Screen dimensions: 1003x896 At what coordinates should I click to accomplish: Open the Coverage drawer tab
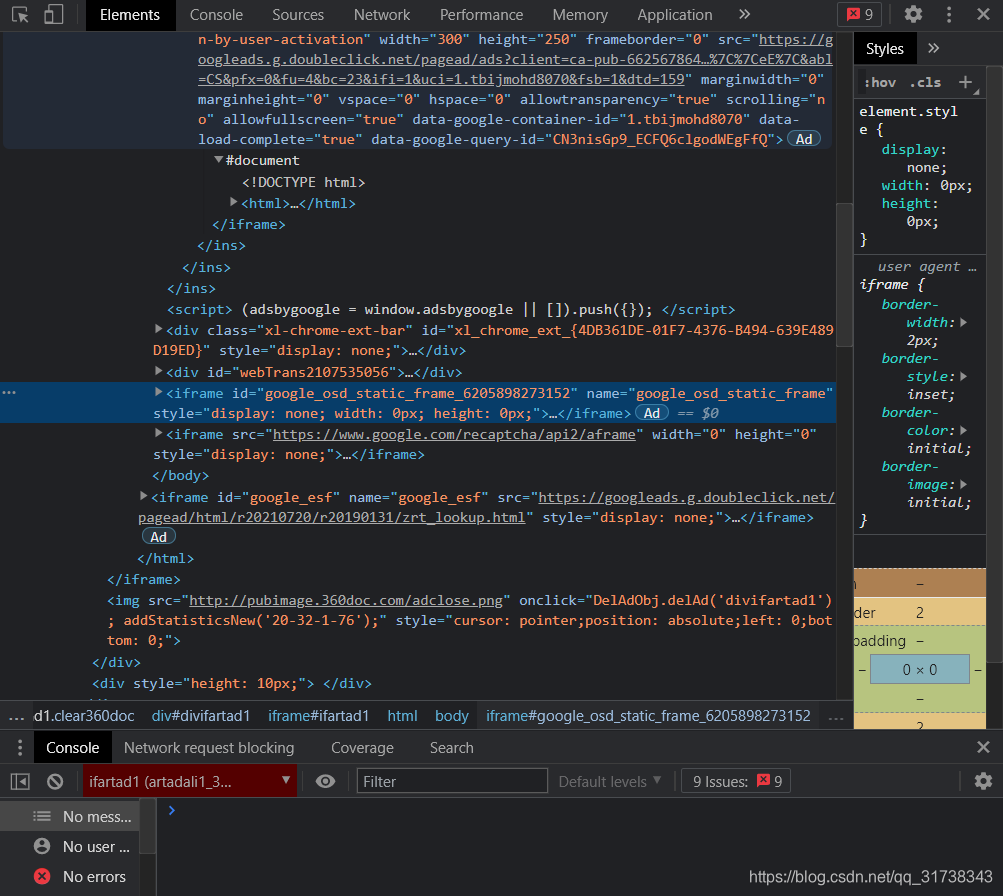[362, 748]
